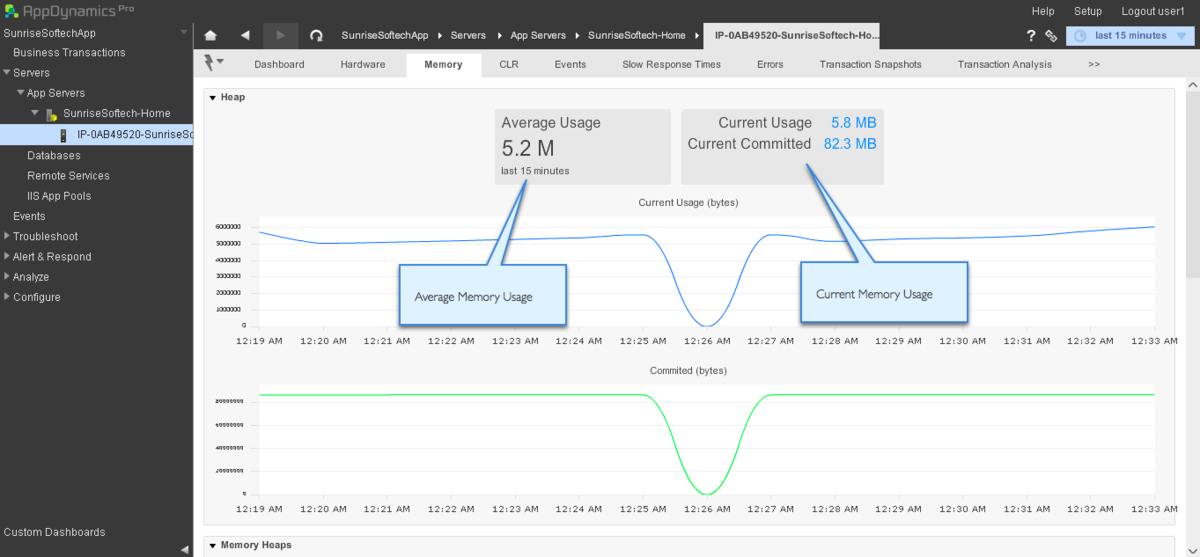The image size is (1200, 557).
Task: Switch to the Errors tab
Action: click(x=770, y=64)
